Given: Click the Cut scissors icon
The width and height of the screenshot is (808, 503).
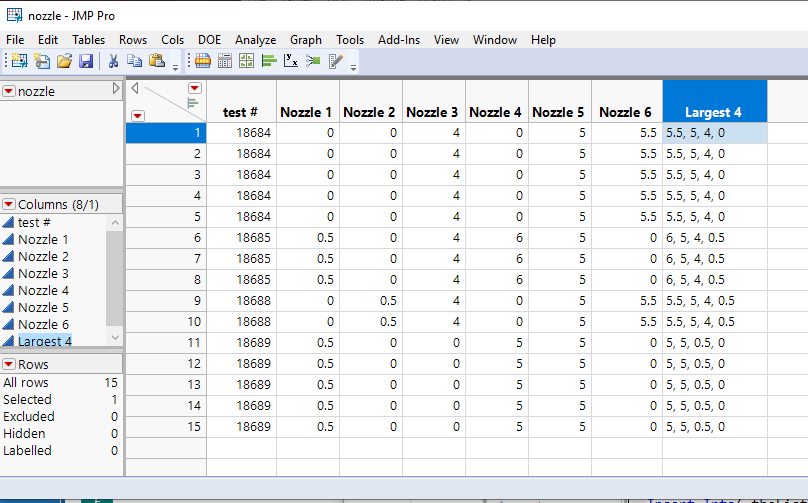Looking at the screenshot, I should 113,61.
